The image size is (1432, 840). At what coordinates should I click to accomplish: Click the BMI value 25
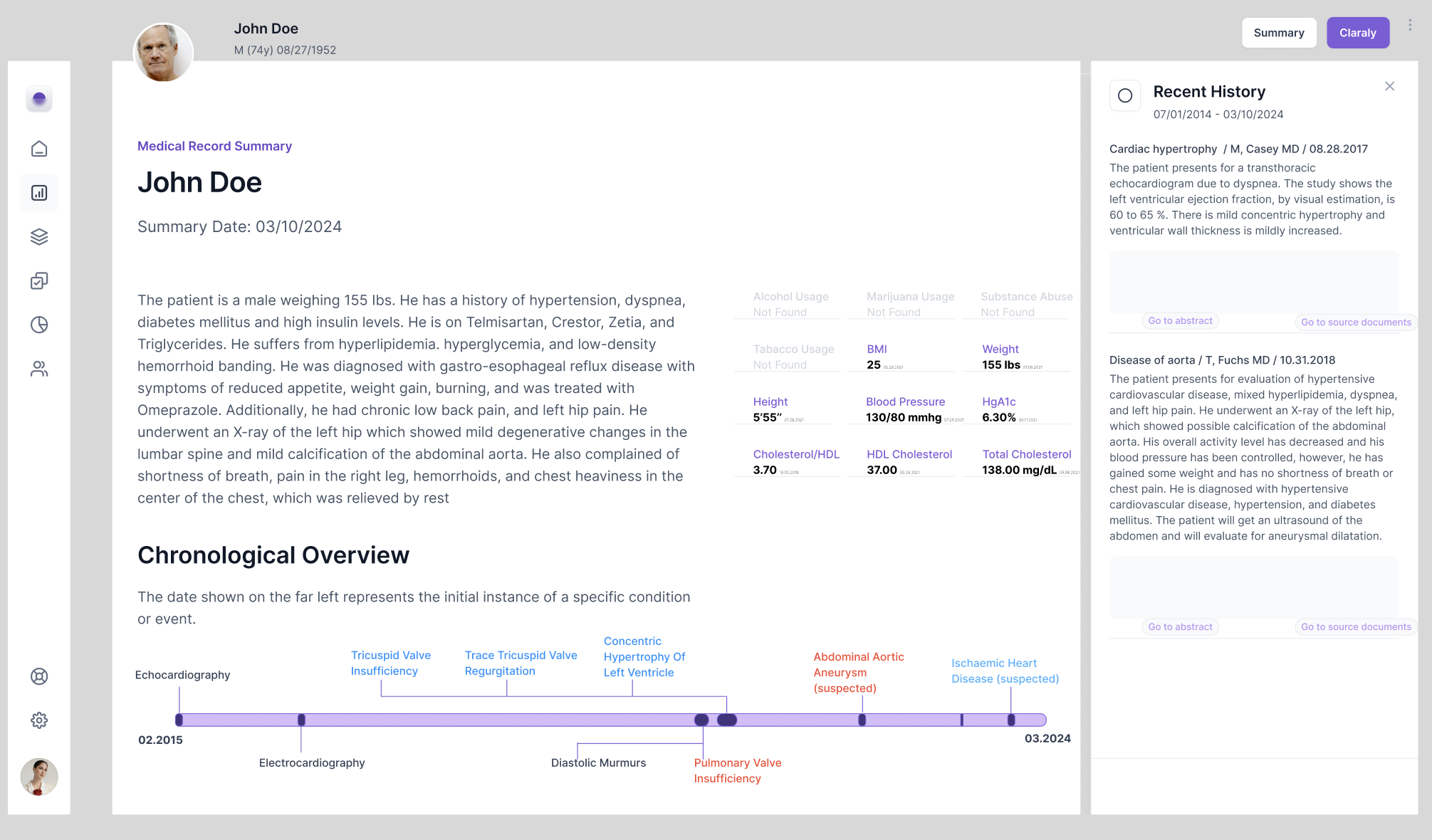[x=874, y=364]
